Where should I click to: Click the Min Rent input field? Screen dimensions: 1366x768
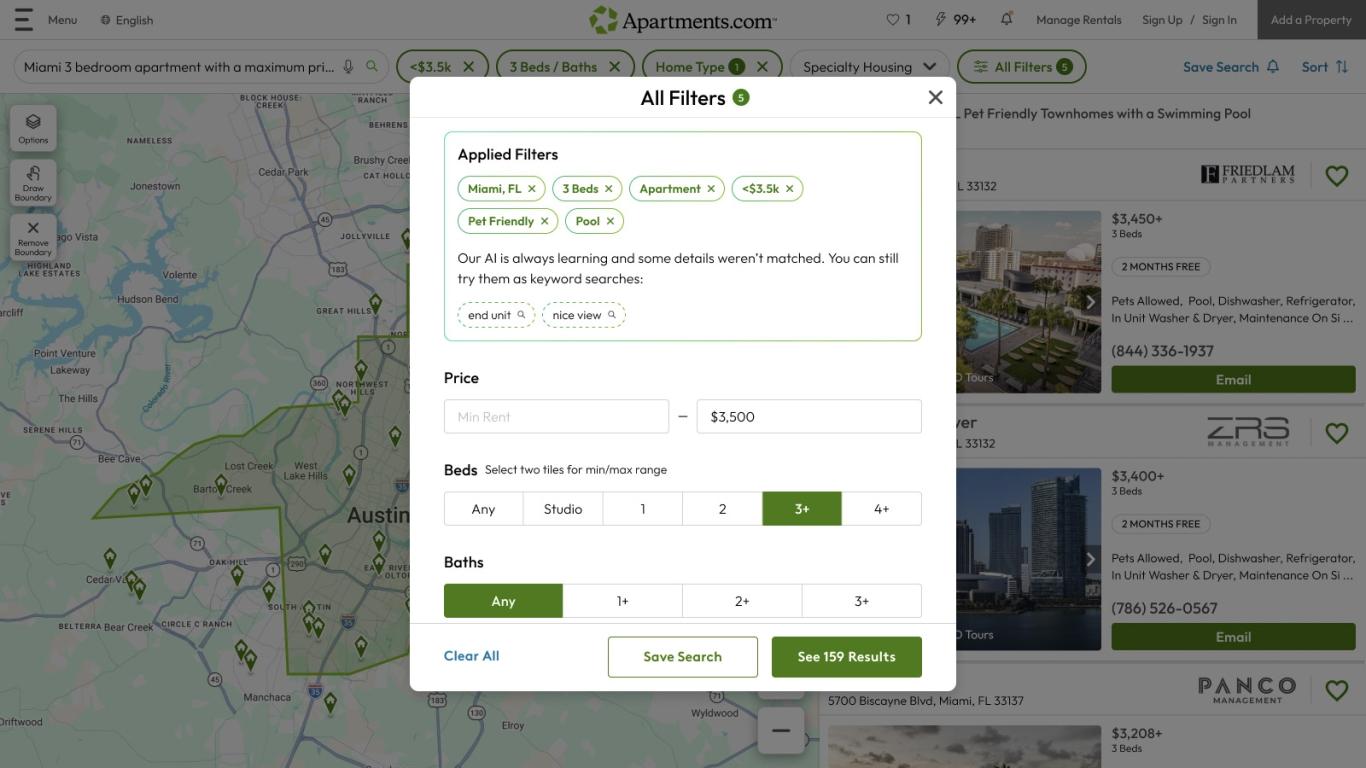pyautogui.click(x=556, y=416)
